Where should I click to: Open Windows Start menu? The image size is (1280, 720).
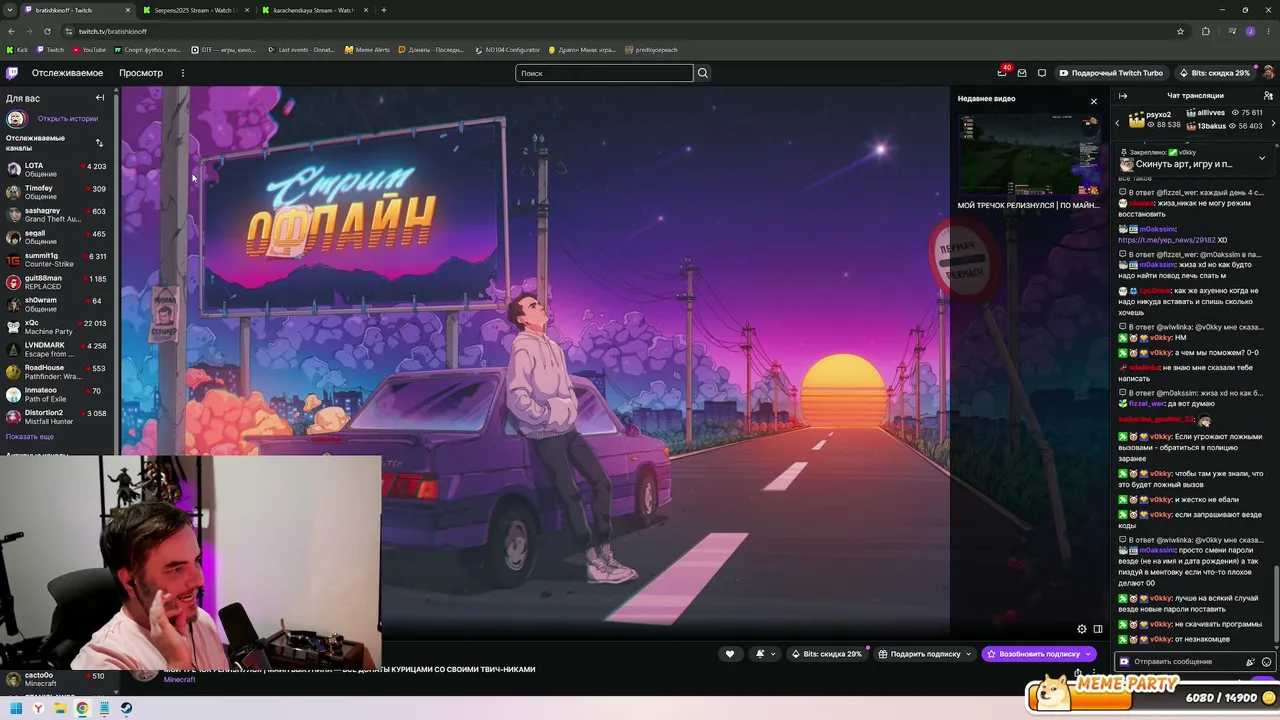16,708
